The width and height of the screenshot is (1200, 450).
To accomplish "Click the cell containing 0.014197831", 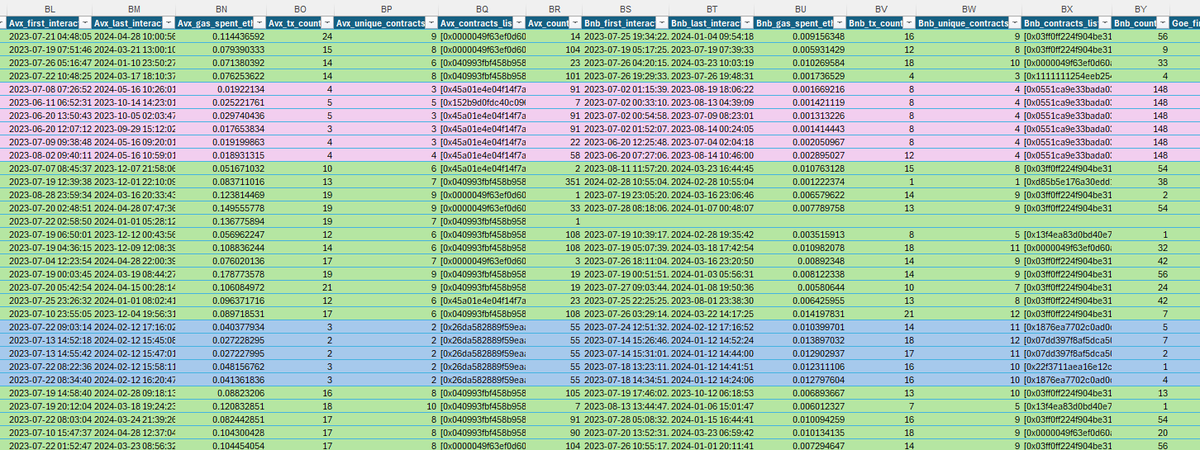I will [800, 313].
